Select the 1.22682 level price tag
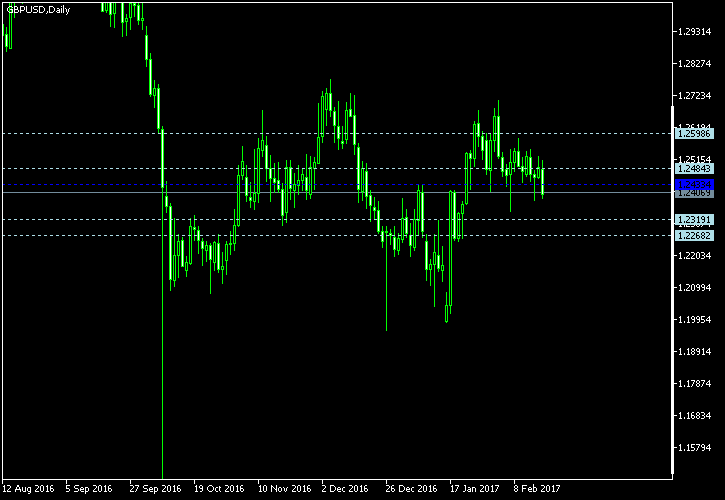The width and height of the screenshot is (725, 500). click(x=694, y=236)
